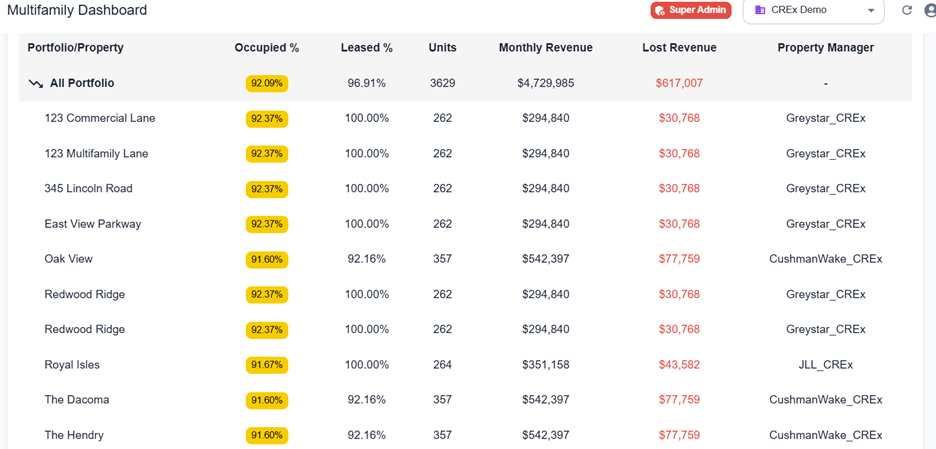Select the Royal Isles property
Screen dimensions: 936x449
point(72,365)
